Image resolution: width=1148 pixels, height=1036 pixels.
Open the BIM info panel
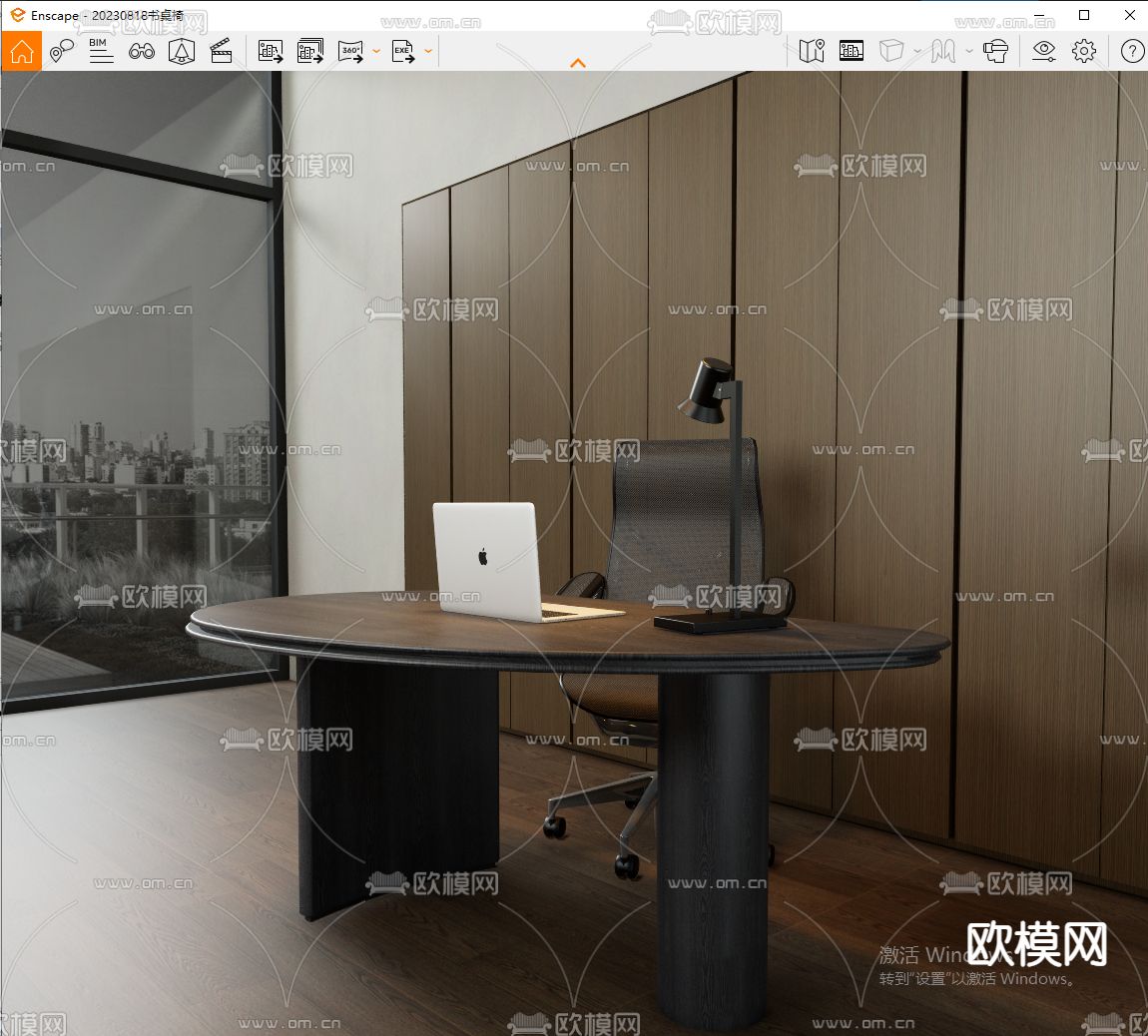tap(101, 51)
